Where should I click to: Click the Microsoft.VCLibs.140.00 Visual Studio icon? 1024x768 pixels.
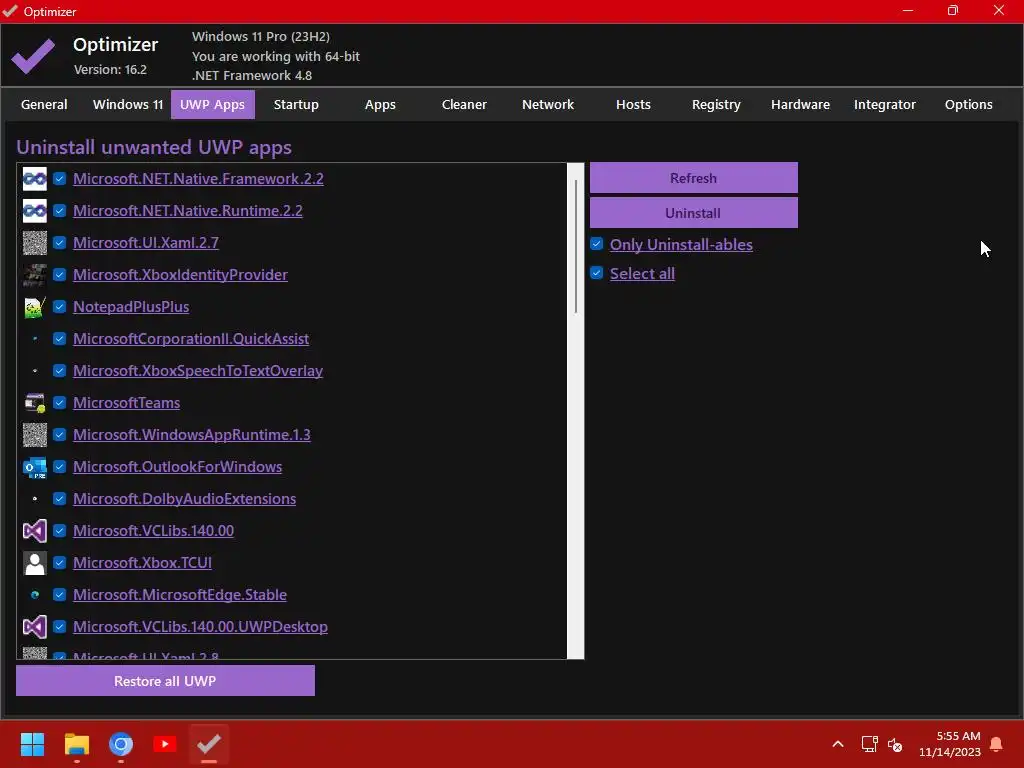[35, 531]
